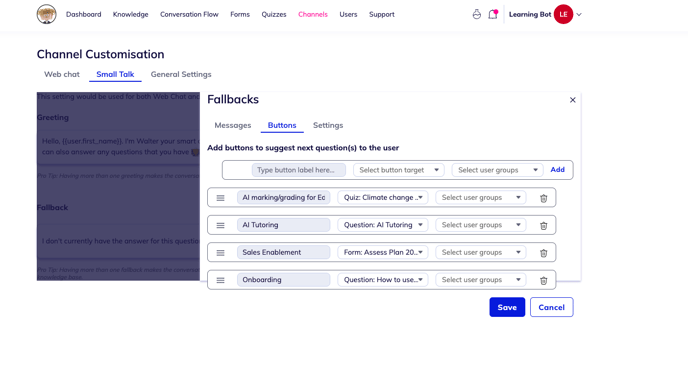Viewport: 688px width, 384px height.
Task: Click the Type button label input field
Action: point(299,170)
